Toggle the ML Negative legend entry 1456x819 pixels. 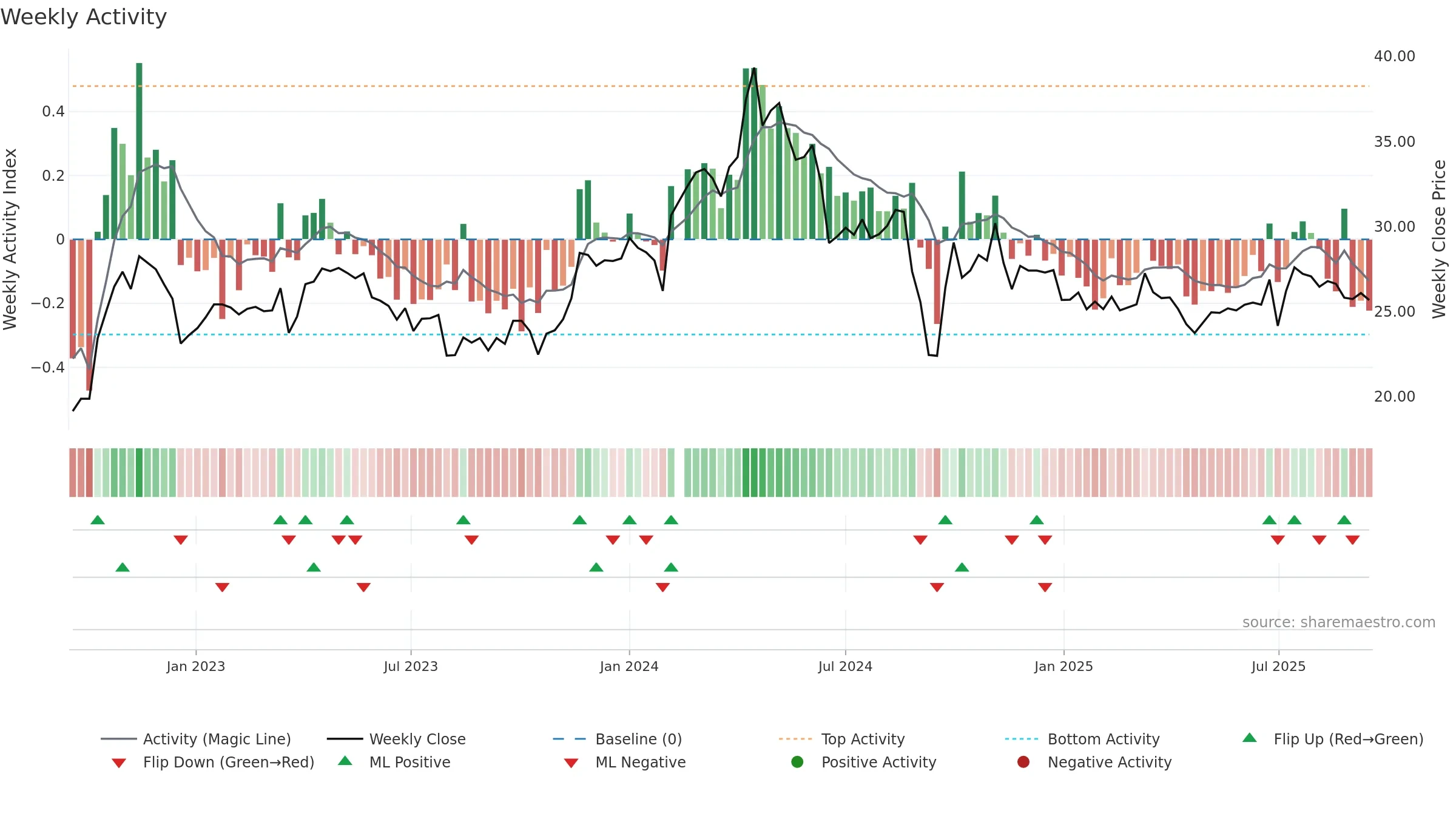tap(625, 762)
